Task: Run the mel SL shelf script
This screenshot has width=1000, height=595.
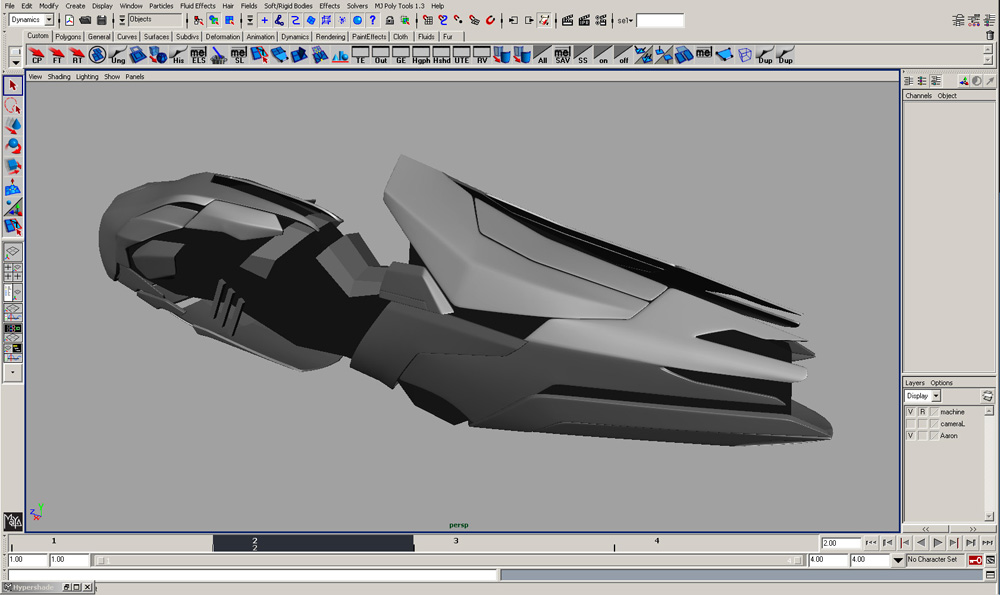Action: [x=239, y=55]
